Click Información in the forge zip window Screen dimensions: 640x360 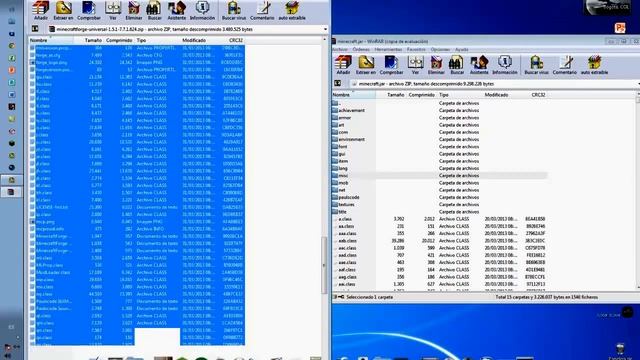202,10
